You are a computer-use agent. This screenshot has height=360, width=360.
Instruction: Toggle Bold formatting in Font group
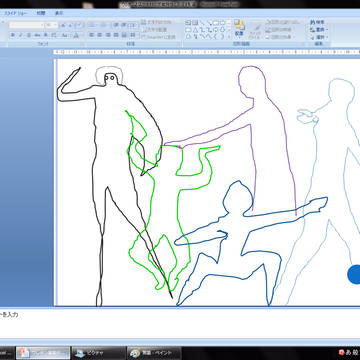(x=13, y=35)
